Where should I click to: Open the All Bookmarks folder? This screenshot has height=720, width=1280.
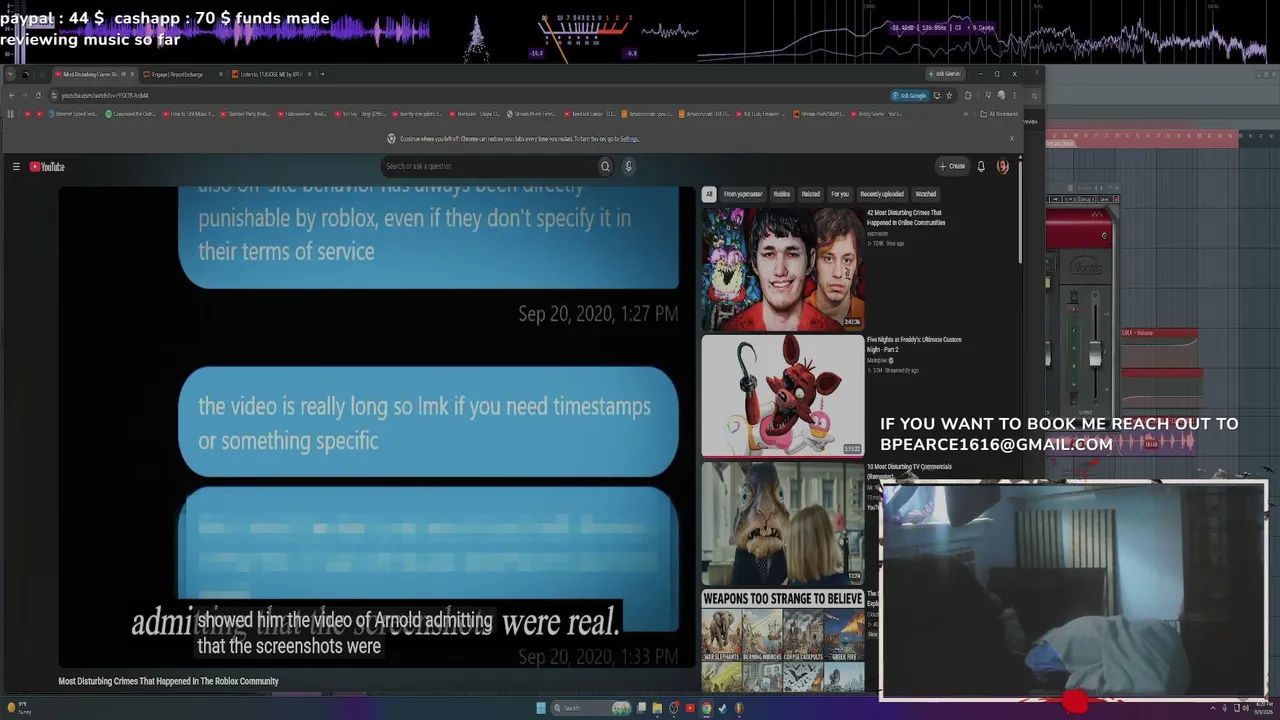(x=999, y=114)
